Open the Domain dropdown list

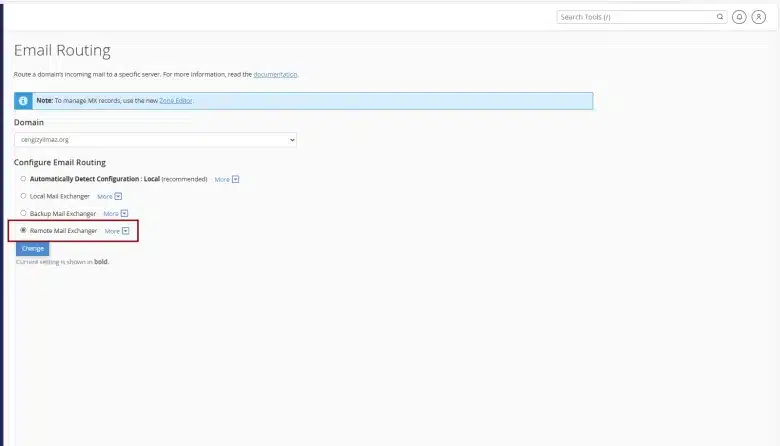pyautogui.click(x=155, y=140)
